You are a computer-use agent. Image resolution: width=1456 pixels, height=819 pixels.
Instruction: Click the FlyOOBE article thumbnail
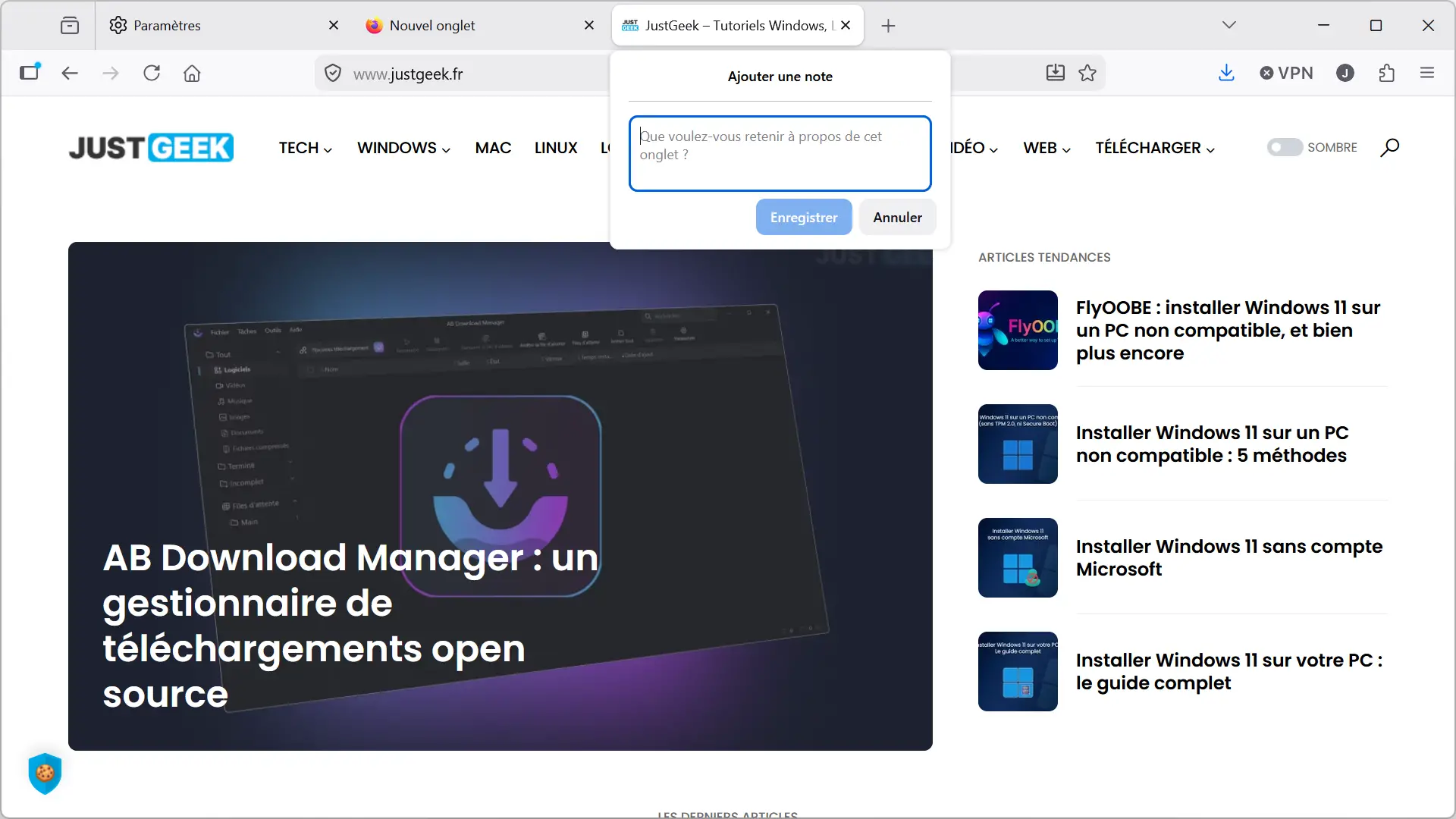pos(1018,331)
